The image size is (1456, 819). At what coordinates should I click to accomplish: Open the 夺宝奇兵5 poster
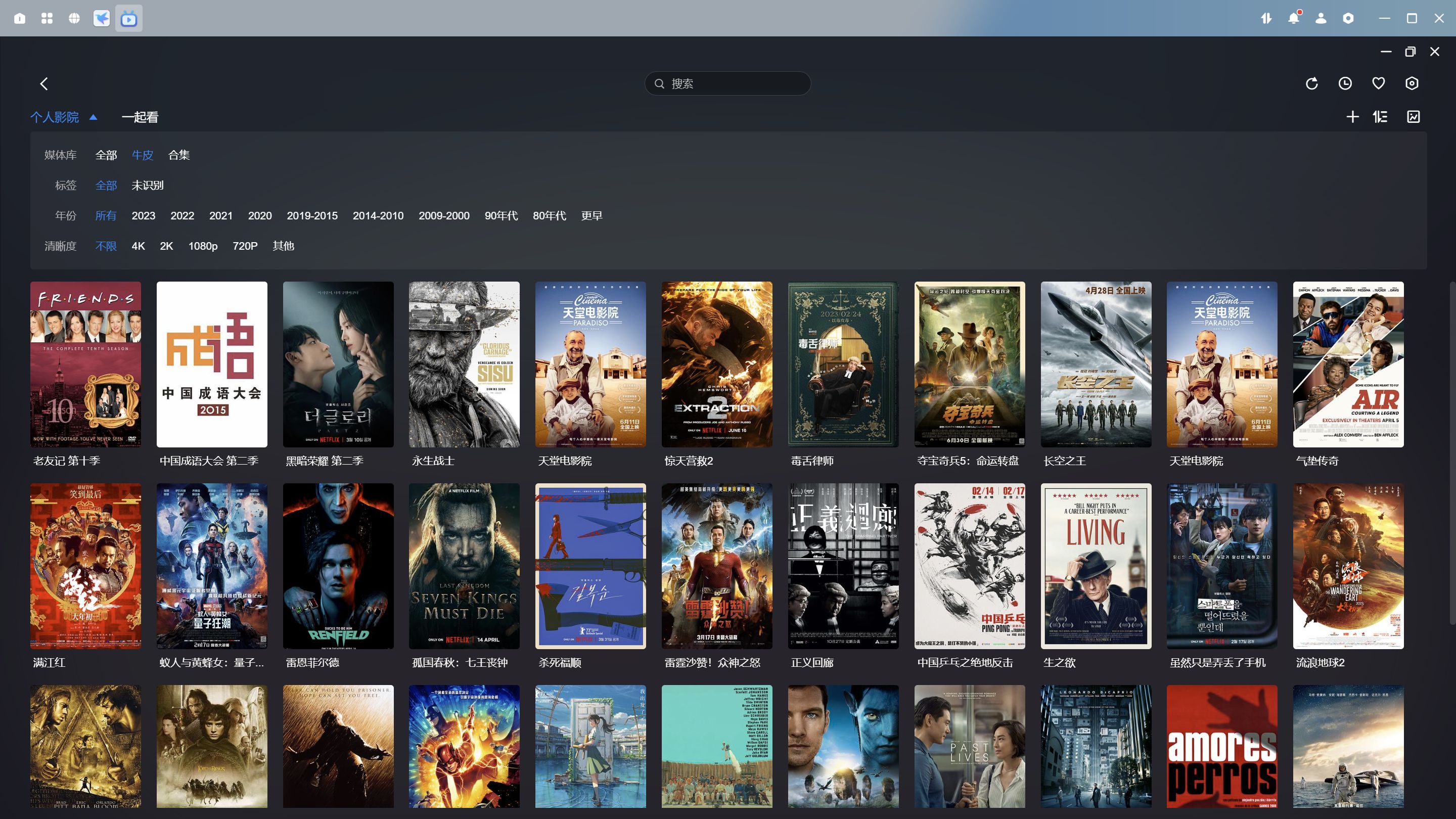coord(969,365)
